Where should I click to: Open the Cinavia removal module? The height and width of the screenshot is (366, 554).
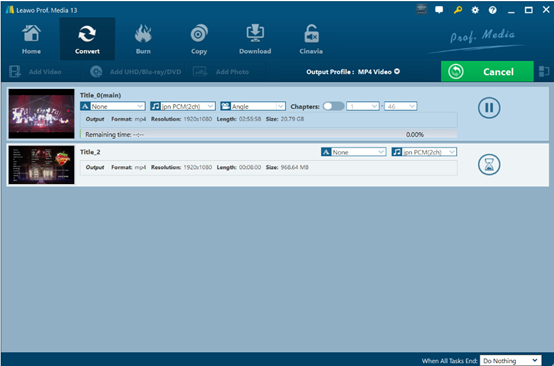coord(311,39)
